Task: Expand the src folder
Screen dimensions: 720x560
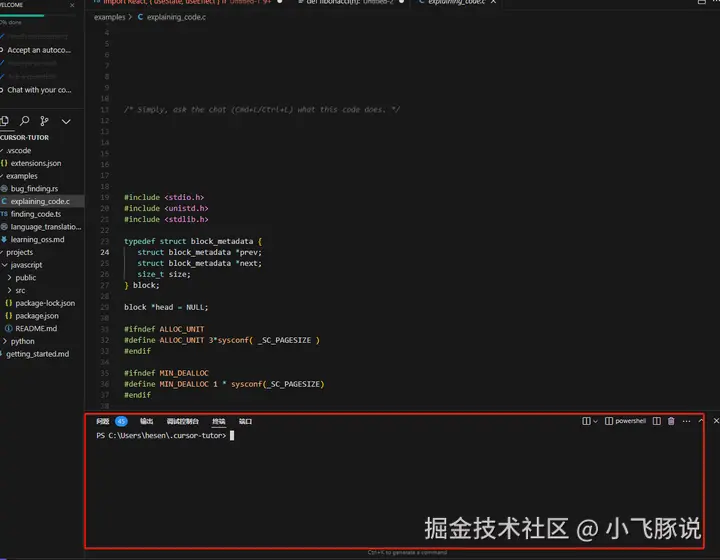Action: pos(20,290)
